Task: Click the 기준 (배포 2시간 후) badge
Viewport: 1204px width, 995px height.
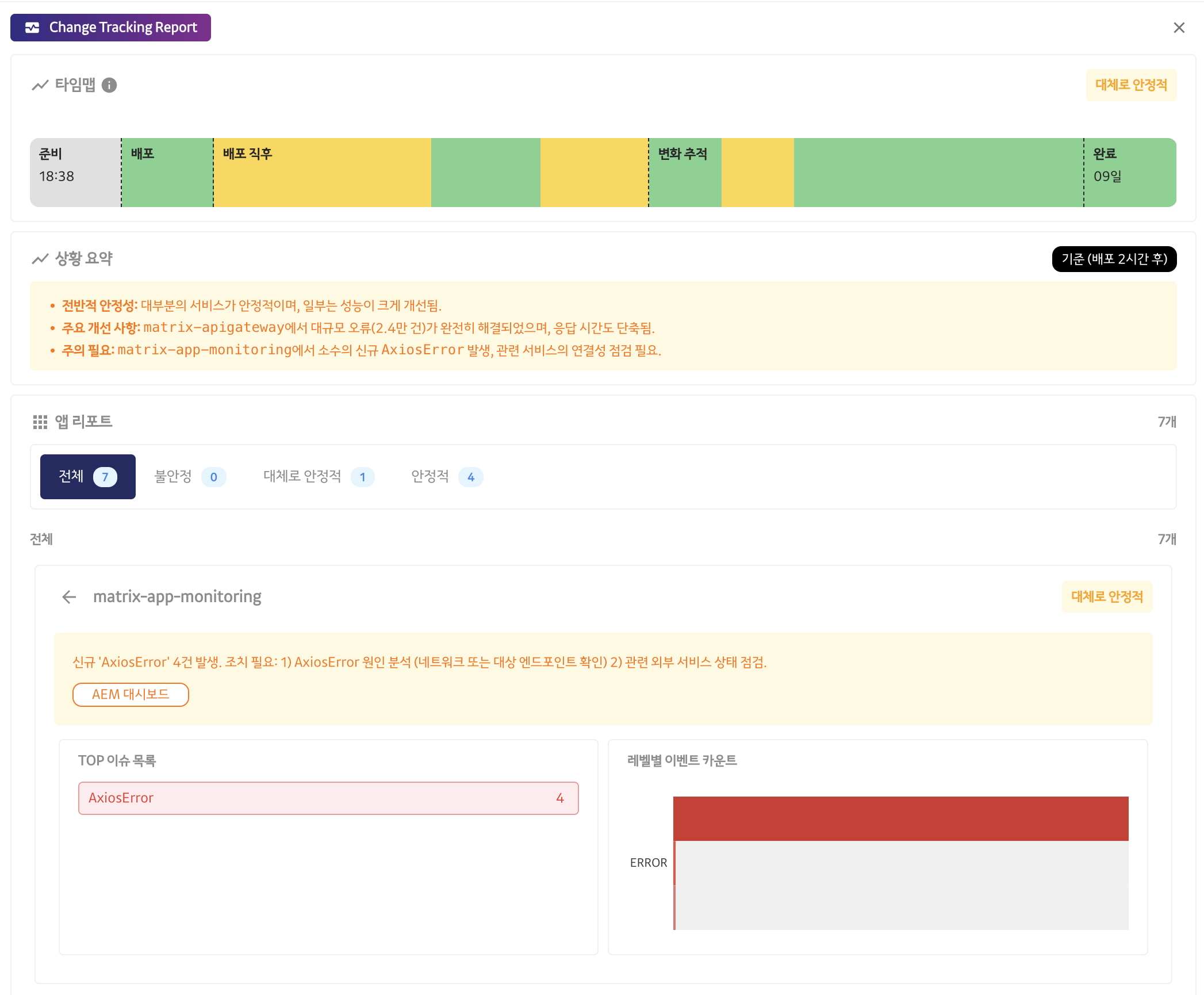Action: (1114, 259)
